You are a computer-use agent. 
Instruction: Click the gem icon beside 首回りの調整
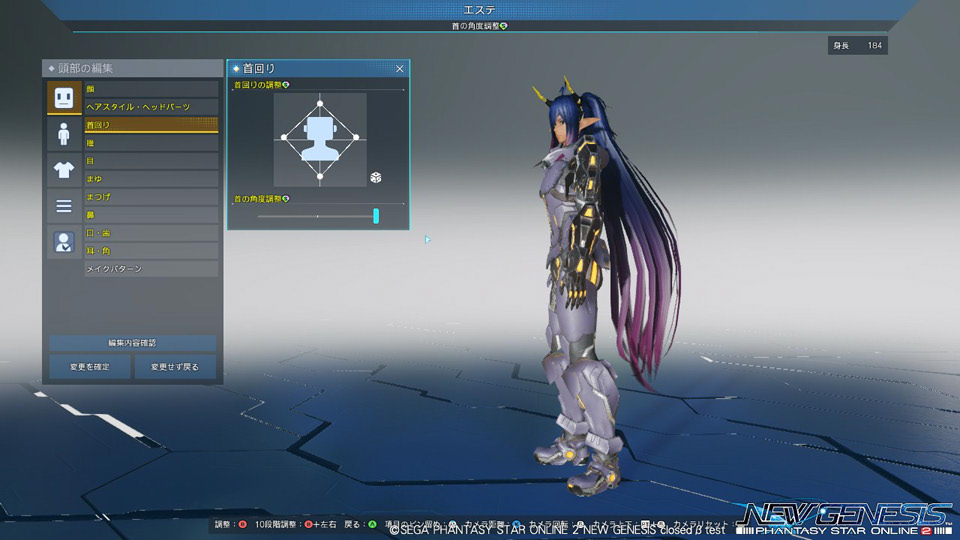[x=287, y=86]
